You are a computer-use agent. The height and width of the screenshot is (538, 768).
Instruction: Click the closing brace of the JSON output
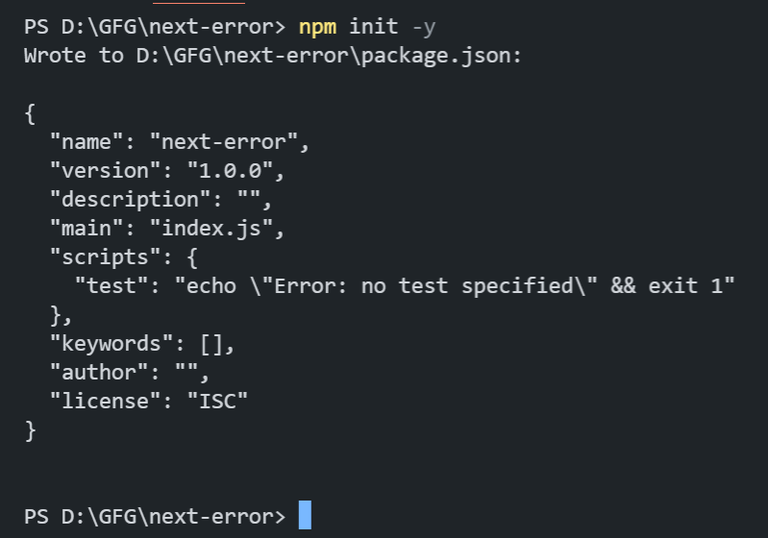(30, 430)
